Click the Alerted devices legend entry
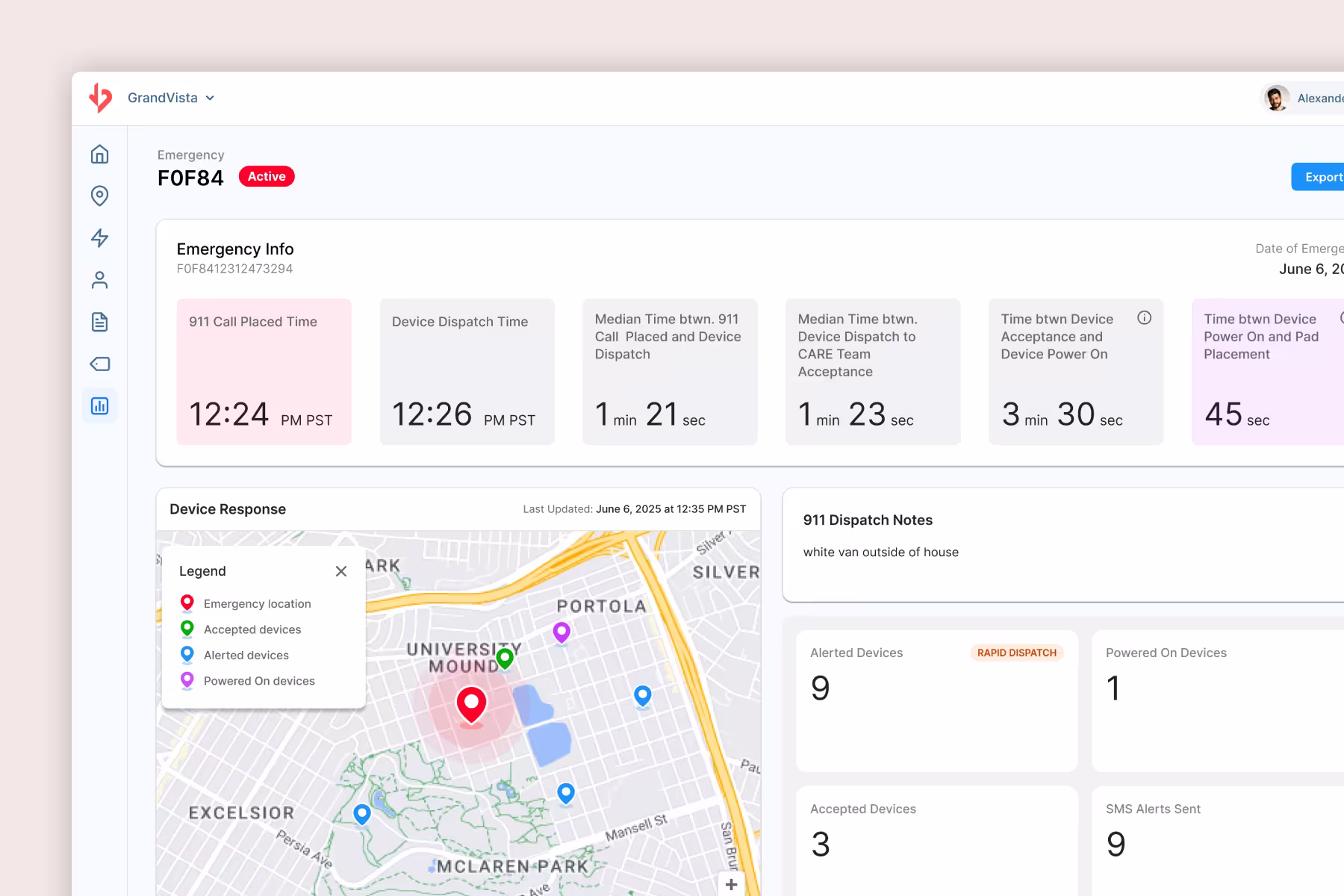Screen dimensions: 1344x896 click(234, 655)
